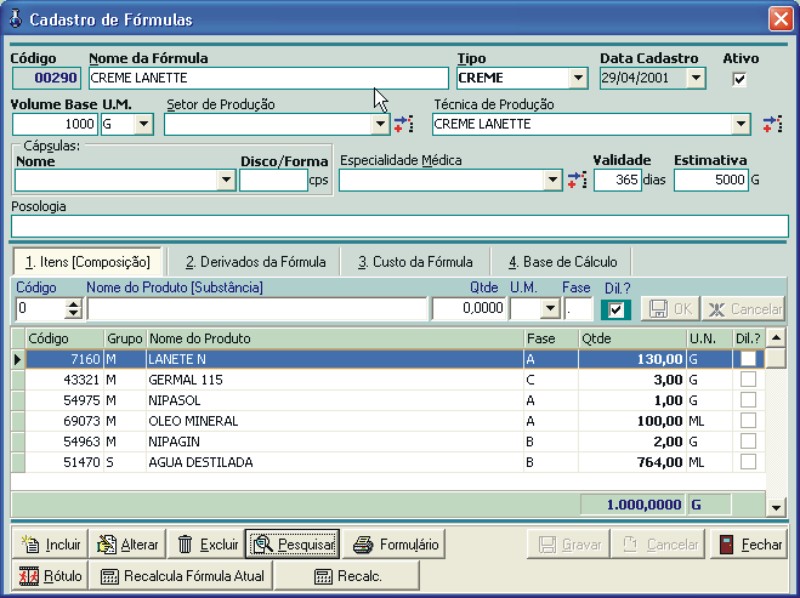Click the 00290 code field
800x598 pixels.
pos(46,78)
